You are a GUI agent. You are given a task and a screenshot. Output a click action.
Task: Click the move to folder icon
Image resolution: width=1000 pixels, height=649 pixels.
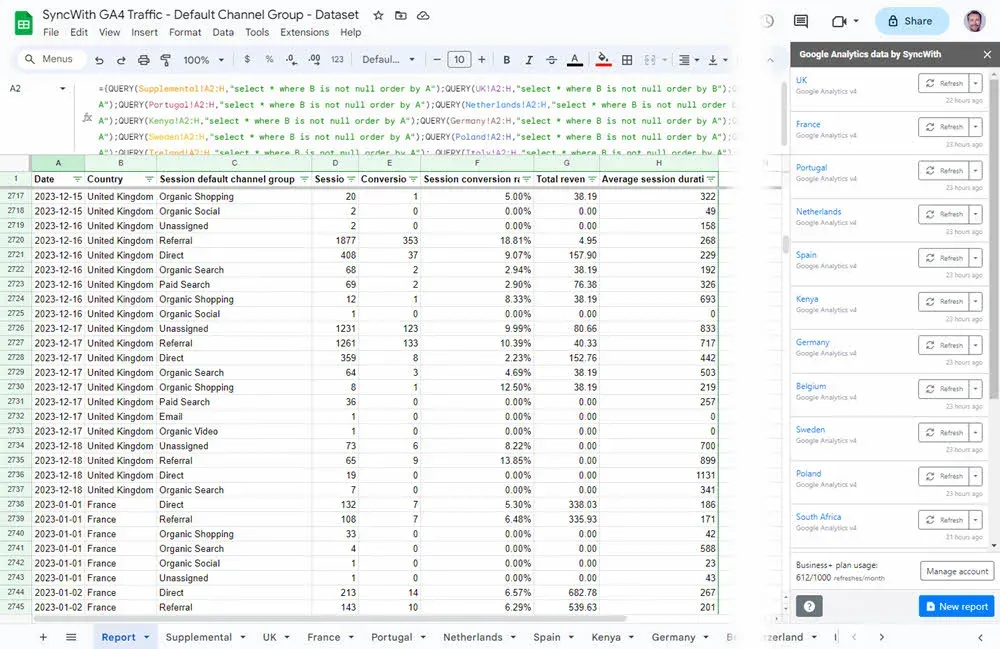pyautogui.click(x=401, y=15)
